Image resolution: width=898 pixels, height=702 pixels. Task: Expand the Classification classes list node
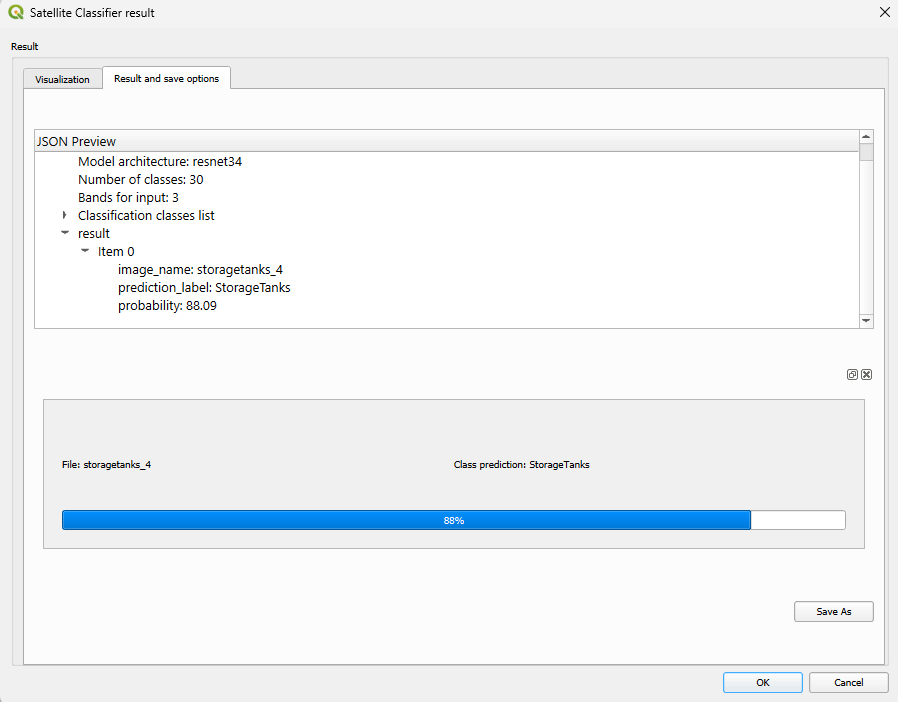pos(65,215)
